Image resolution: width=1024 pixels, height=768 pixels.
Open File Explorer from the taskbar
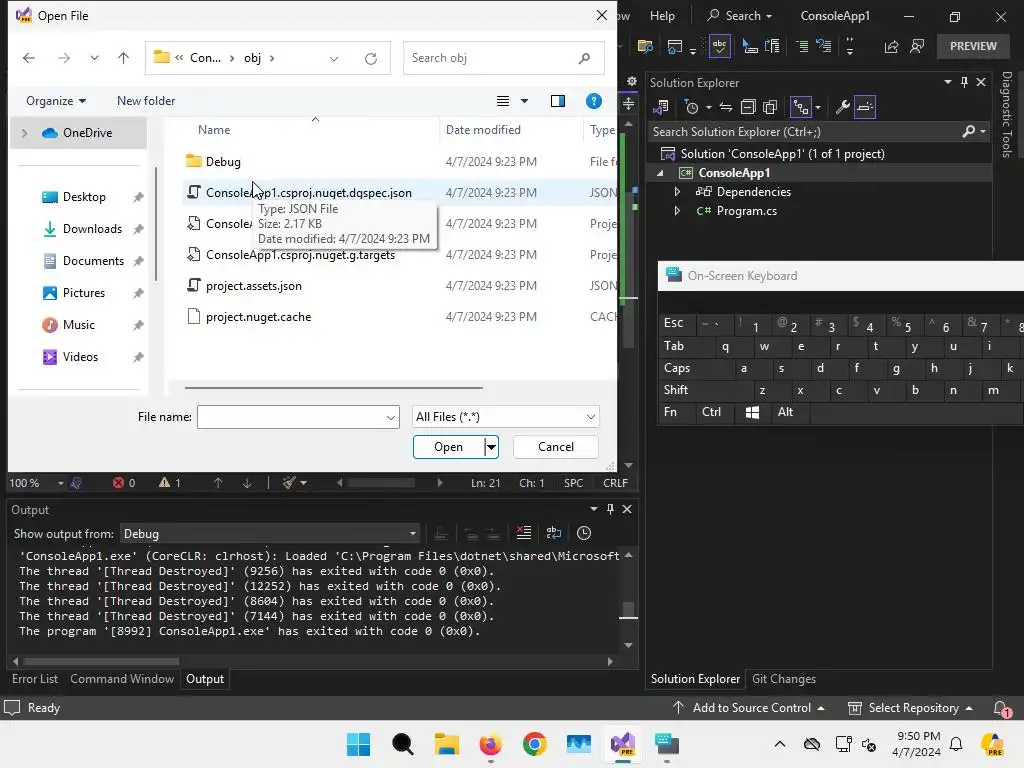(x=447, y=745)
